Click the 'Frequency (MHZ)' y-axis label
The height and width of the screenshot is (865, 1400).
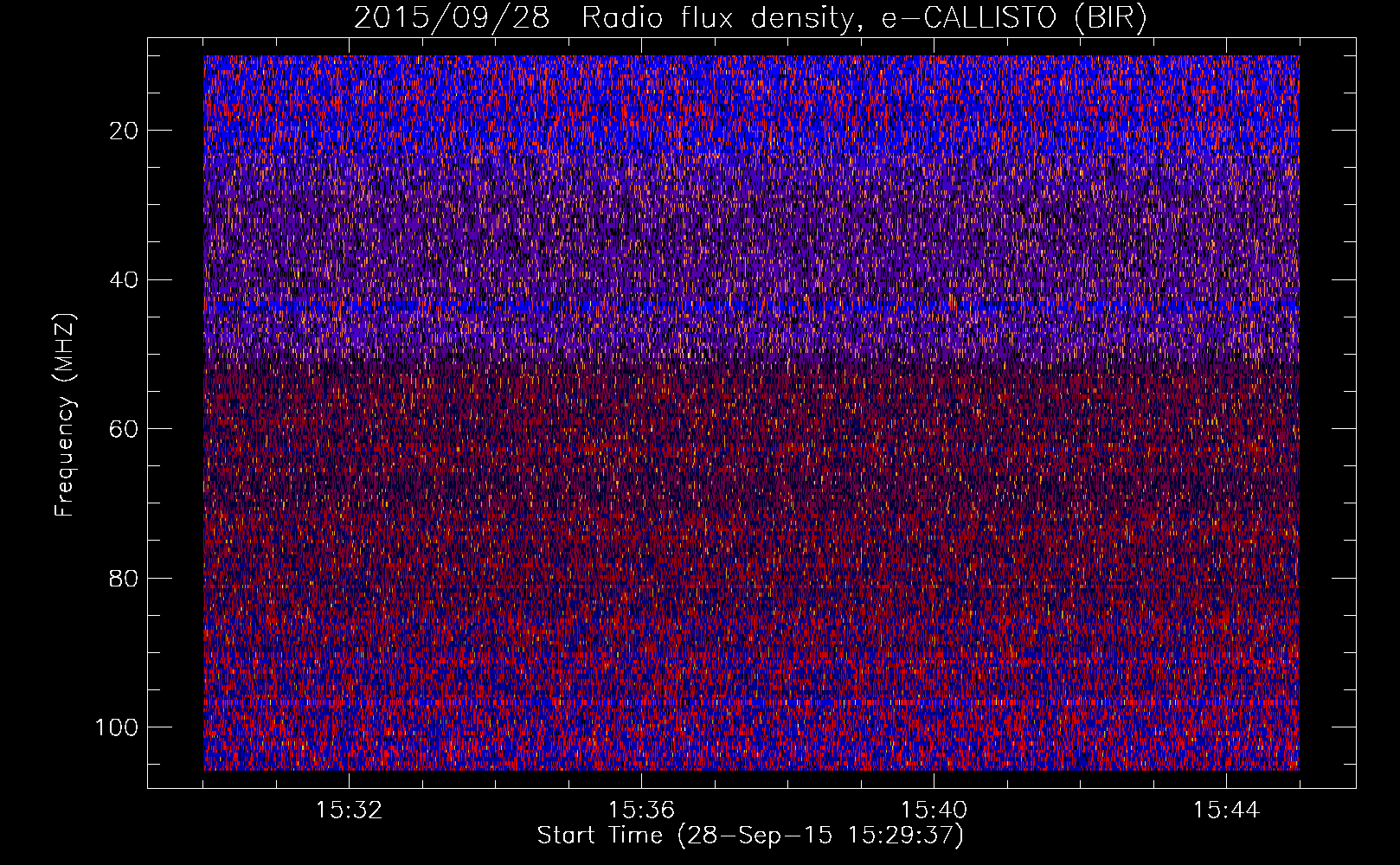65,414
